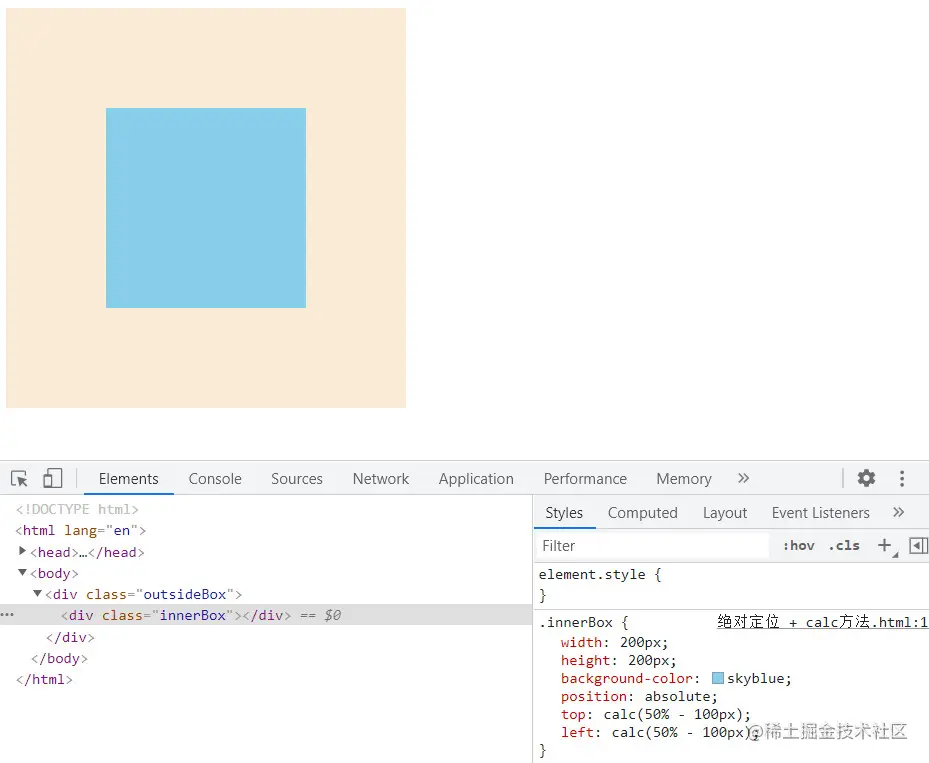Select the innerBox div row
Screen dimensions: 929x763
266,615
